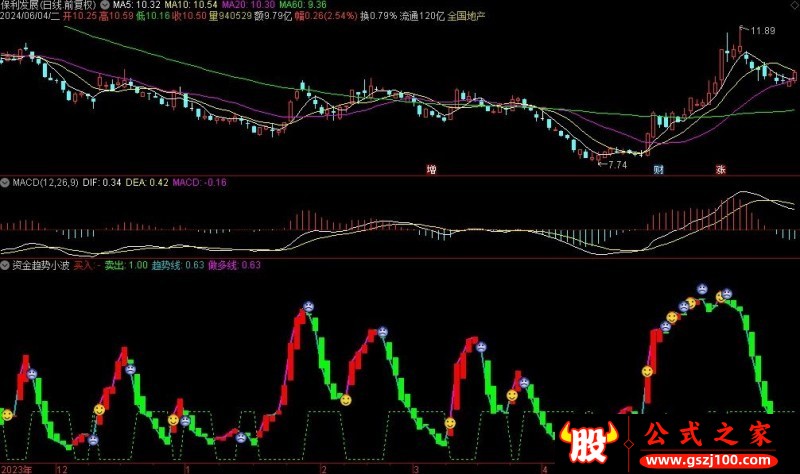Image resolution: width=800 pixels, height=474 pixels.
Task: Select the MA10 moving average label
Action: (182, 5)
